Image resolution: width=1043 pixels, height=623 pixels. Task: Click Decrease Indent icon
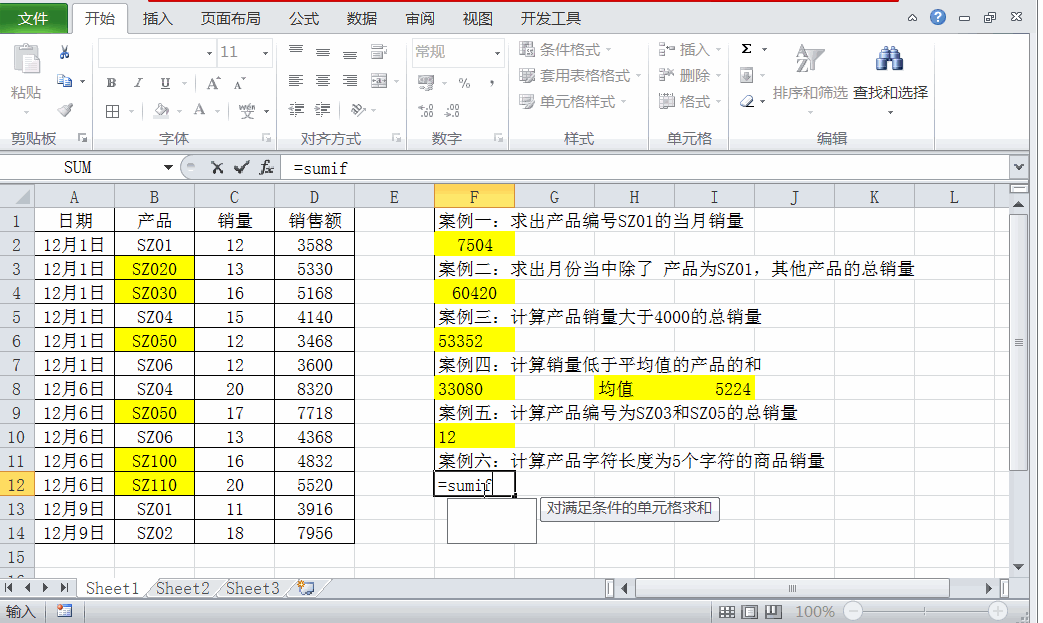pos(296,110)
